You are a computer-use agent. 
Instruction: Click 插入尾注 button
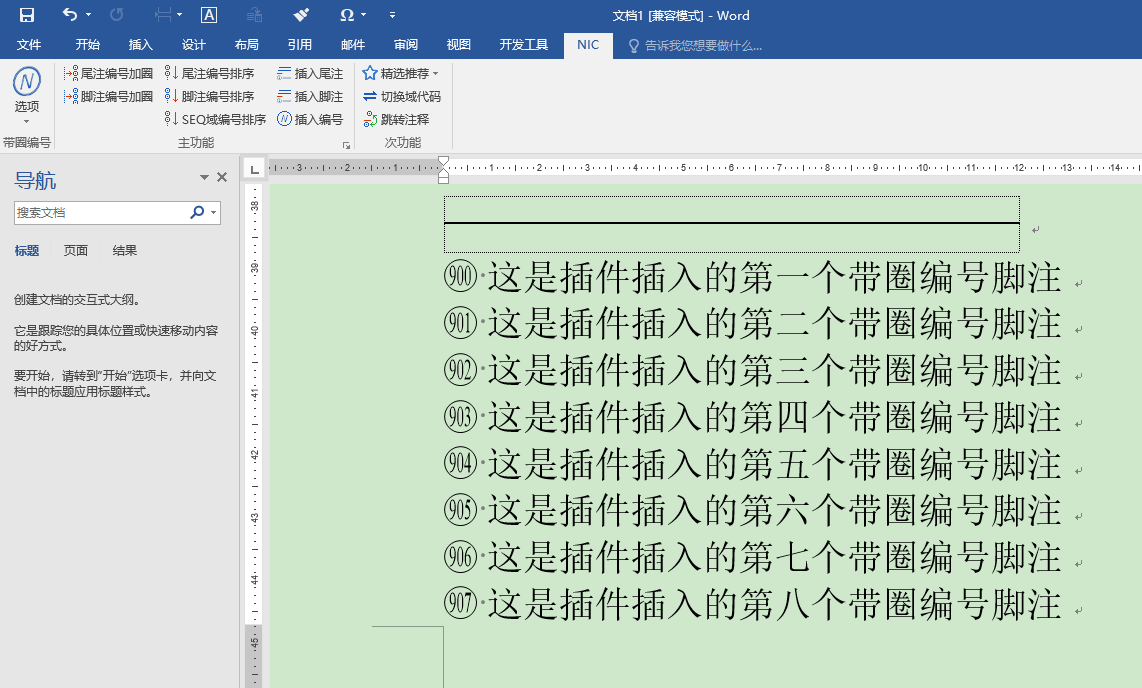click(x=310, y=74)
